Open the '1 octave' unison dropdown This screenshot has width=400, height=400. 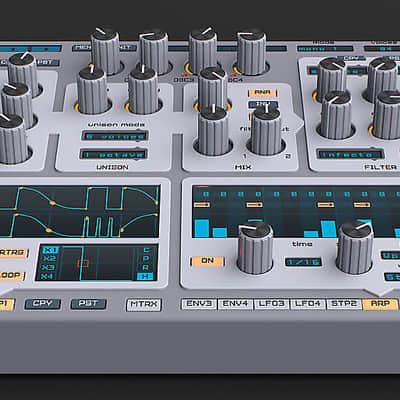[x=113, y=154]
